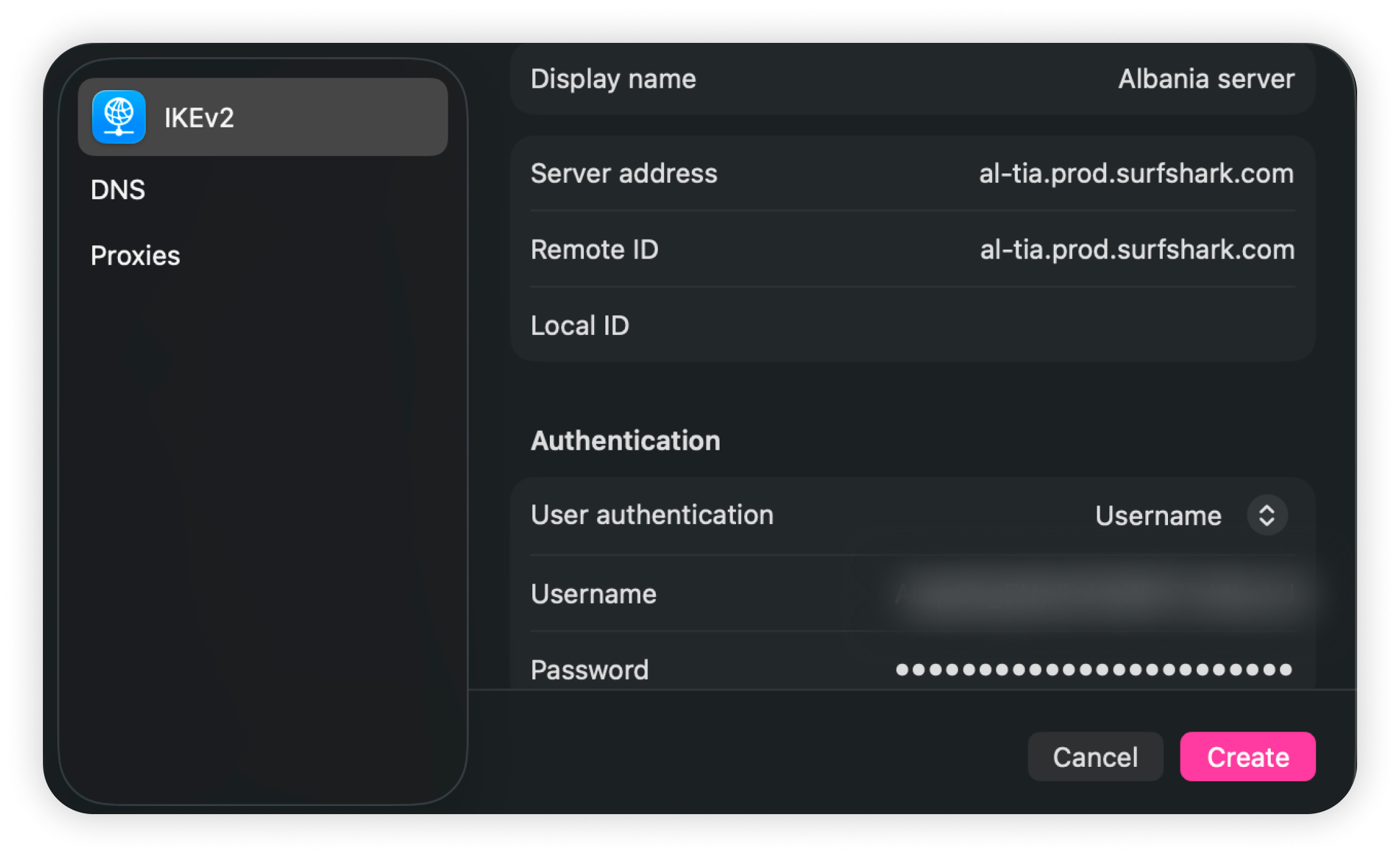
Task: Click the Remote ID value field
Action: tap(1136, 250)
